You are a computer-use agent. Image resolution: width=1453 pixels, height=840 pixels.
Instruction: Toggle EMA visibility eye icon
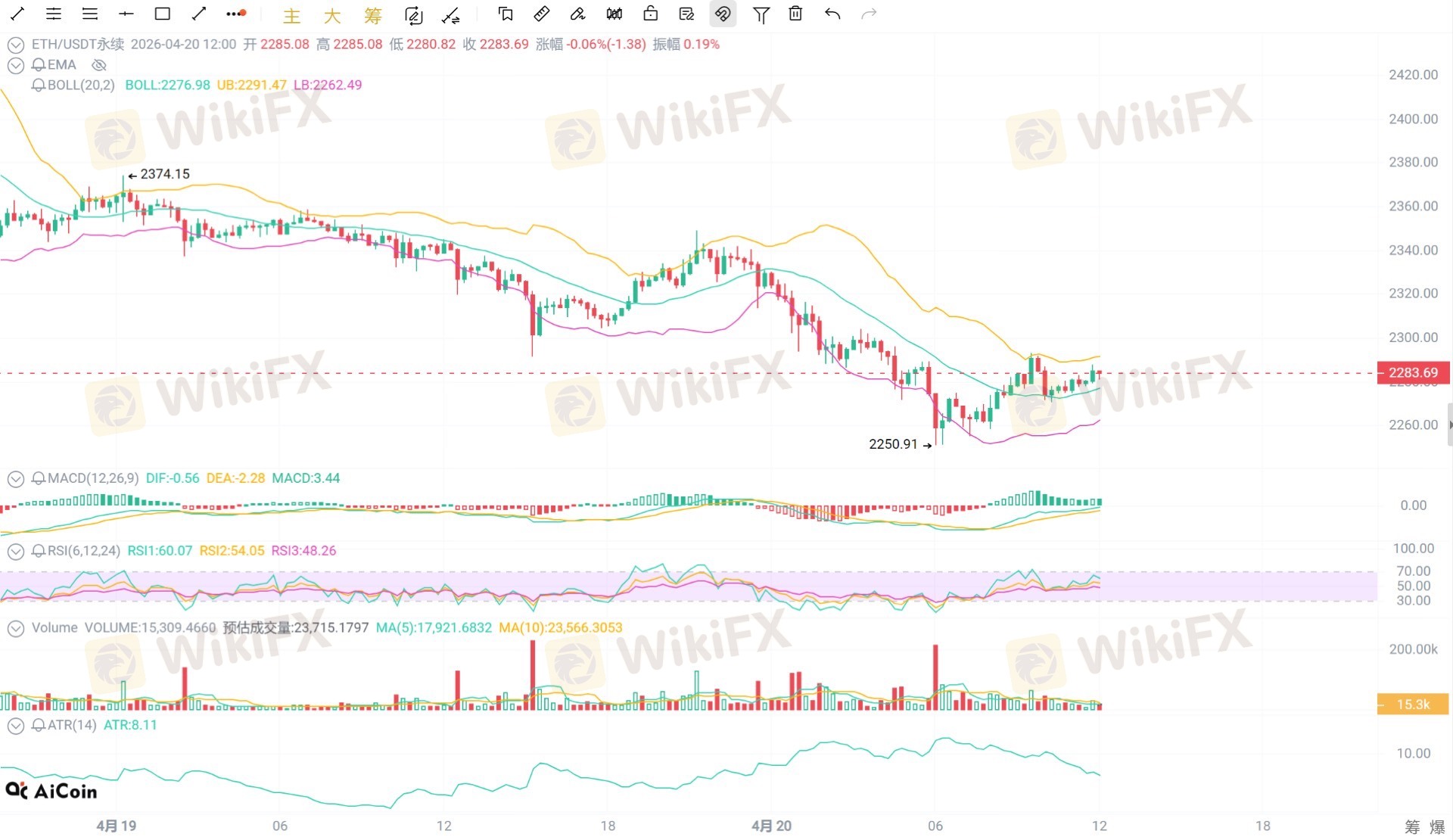click(x=99, y=65)
